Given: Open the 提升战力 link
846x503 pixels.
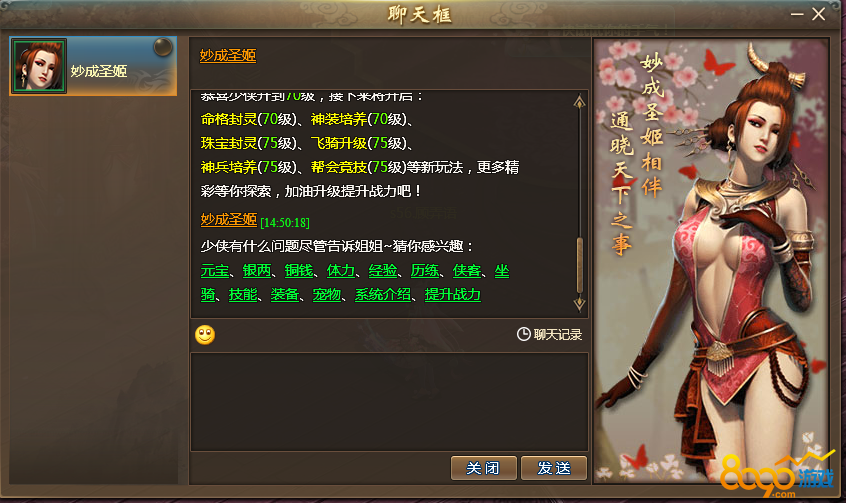Looking at the screenshot, I should tap(453, 295).
